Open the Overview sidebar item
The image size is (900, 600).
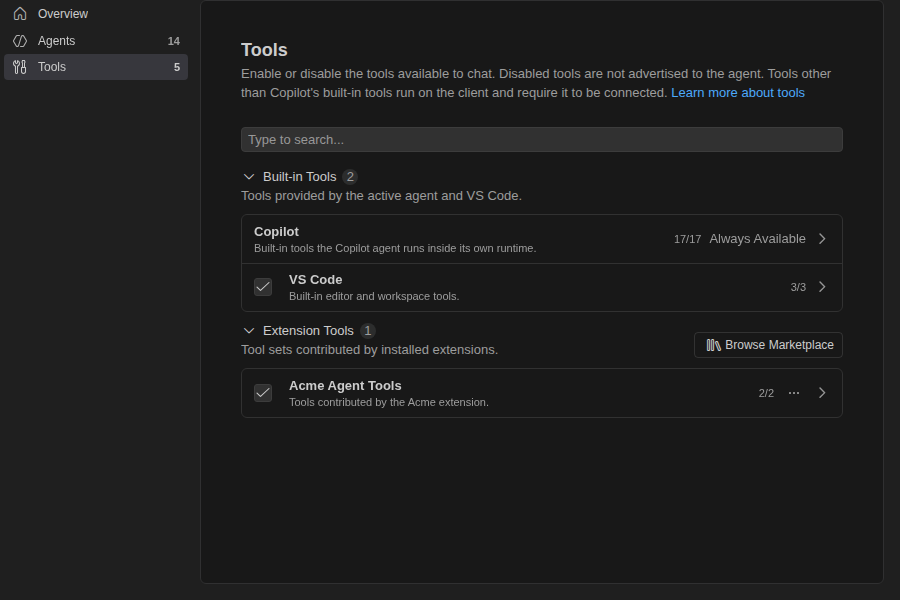pyautogui.click(x=96, y=14)
